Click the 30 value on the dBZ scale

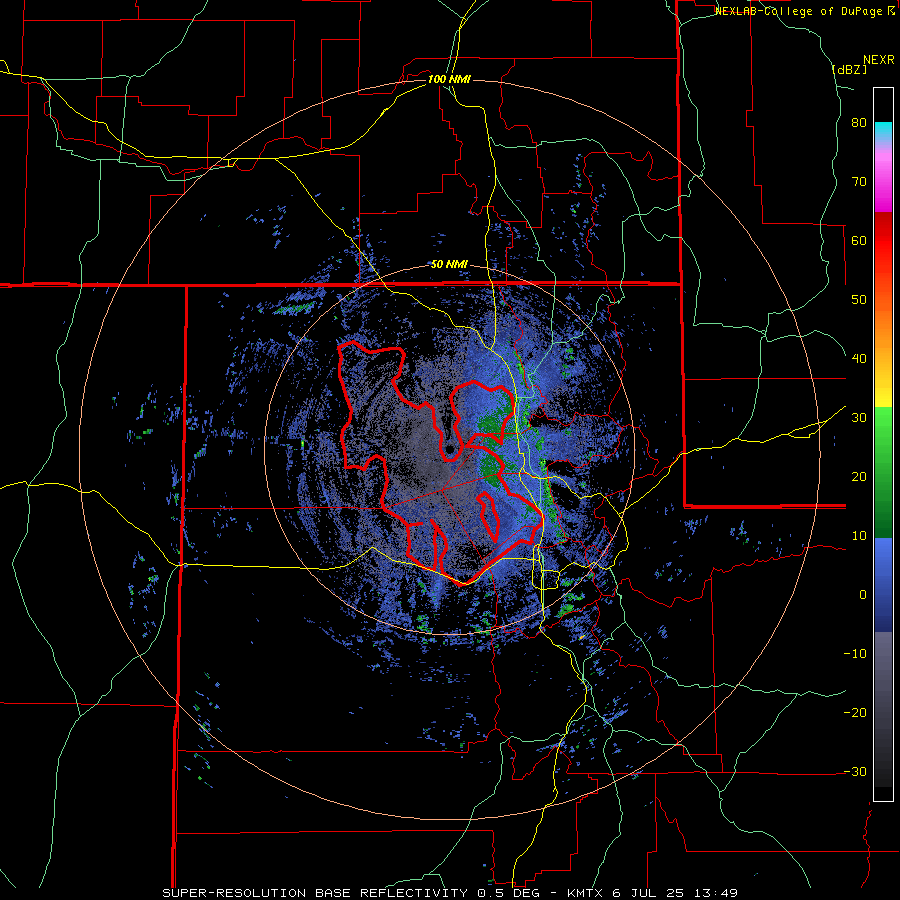[x=859, y=418]
